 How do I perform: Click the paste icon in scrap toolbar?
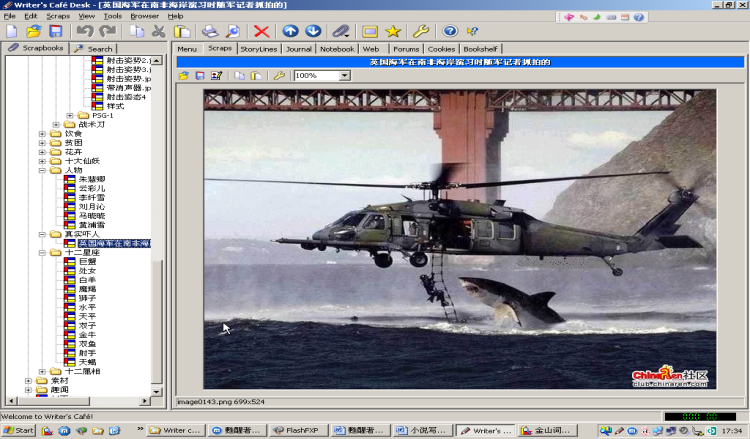[256, 76]
